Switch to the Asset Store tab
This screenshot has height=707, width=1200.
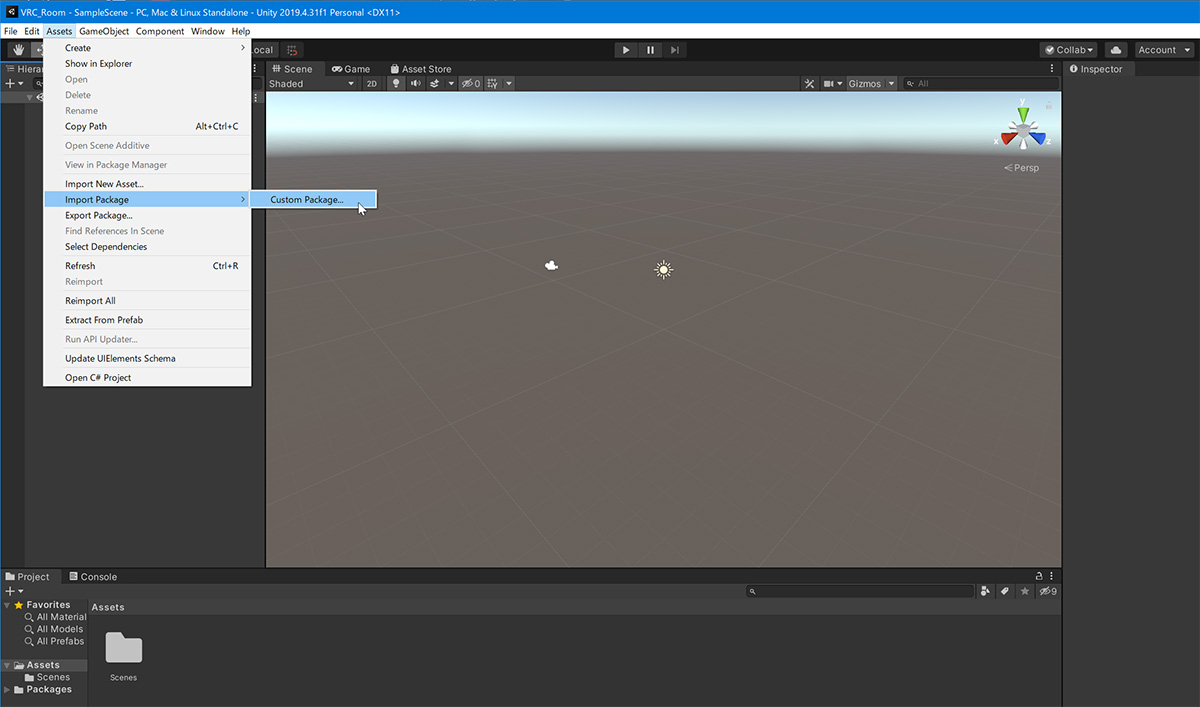419,69
